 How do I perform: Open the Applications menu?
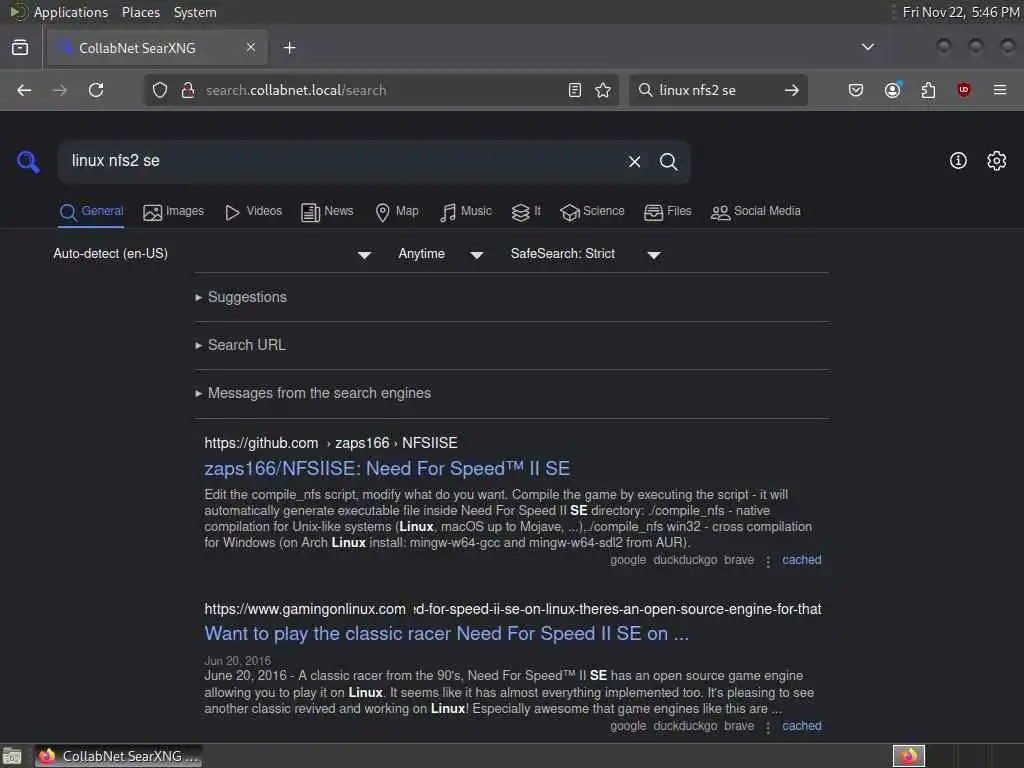[x=71, y=12]
